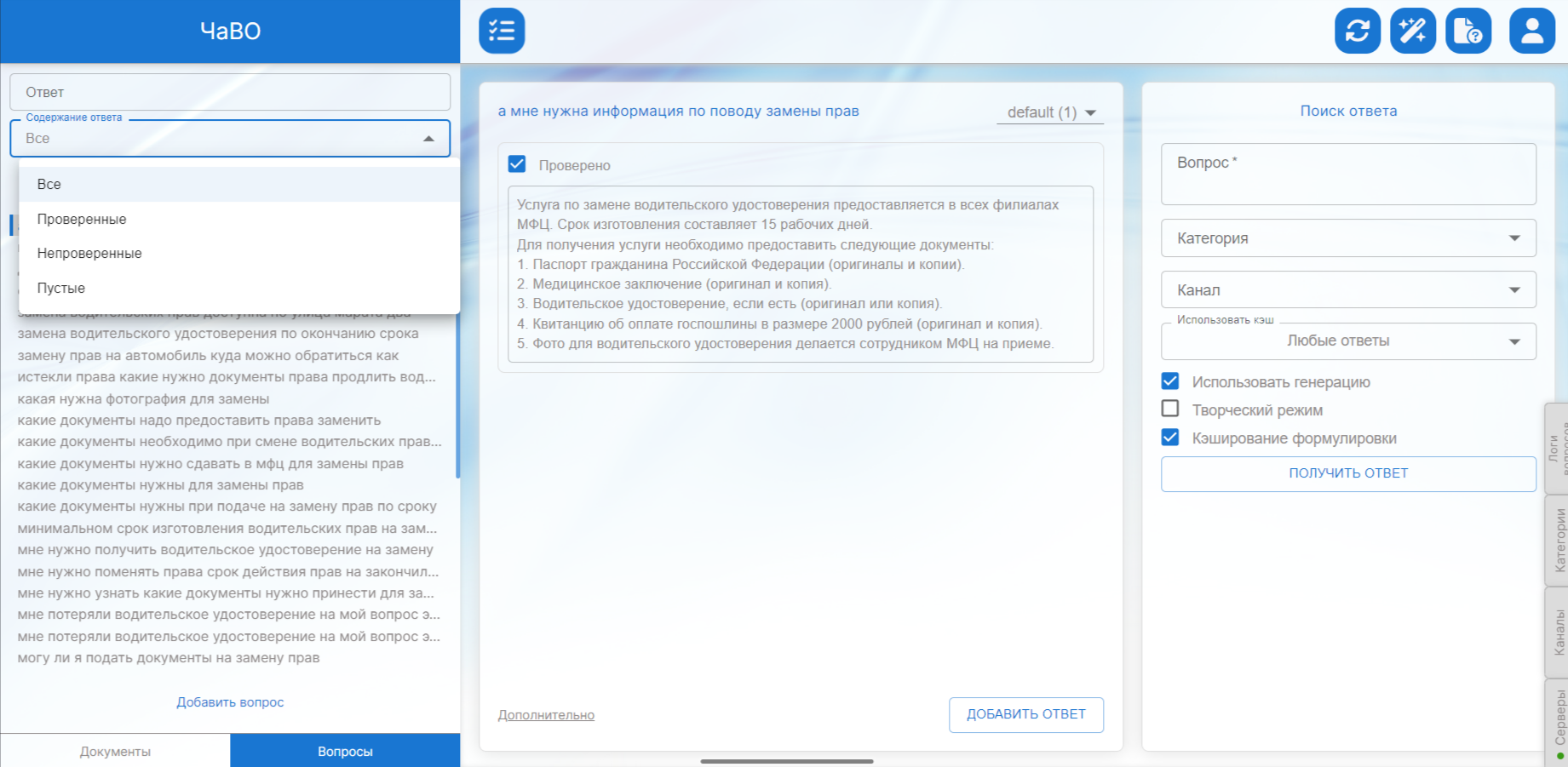Image resolution: width=1568 pixels, height=767 pixels.
Task: Enable Творческий режим checkbox
Action: (1170, 409)
